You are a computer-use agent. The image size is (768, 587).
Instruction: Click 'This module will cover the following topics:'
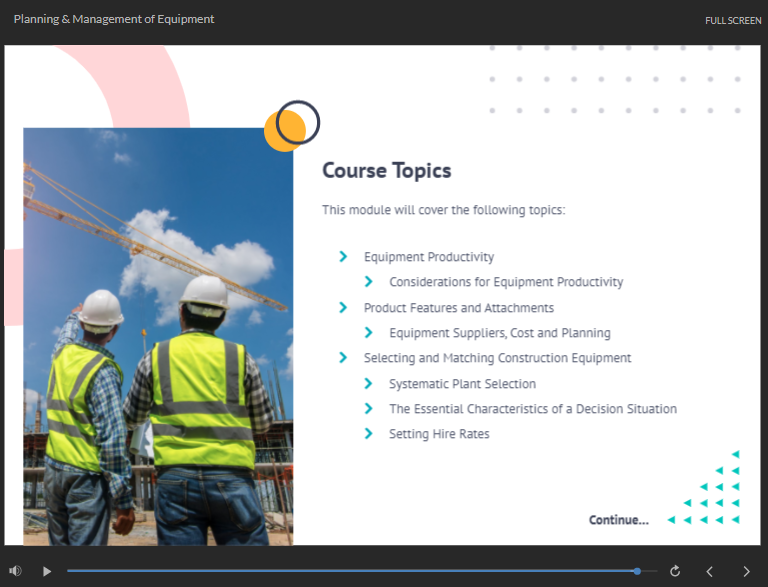pyautogui.click(x=443, y=210)
